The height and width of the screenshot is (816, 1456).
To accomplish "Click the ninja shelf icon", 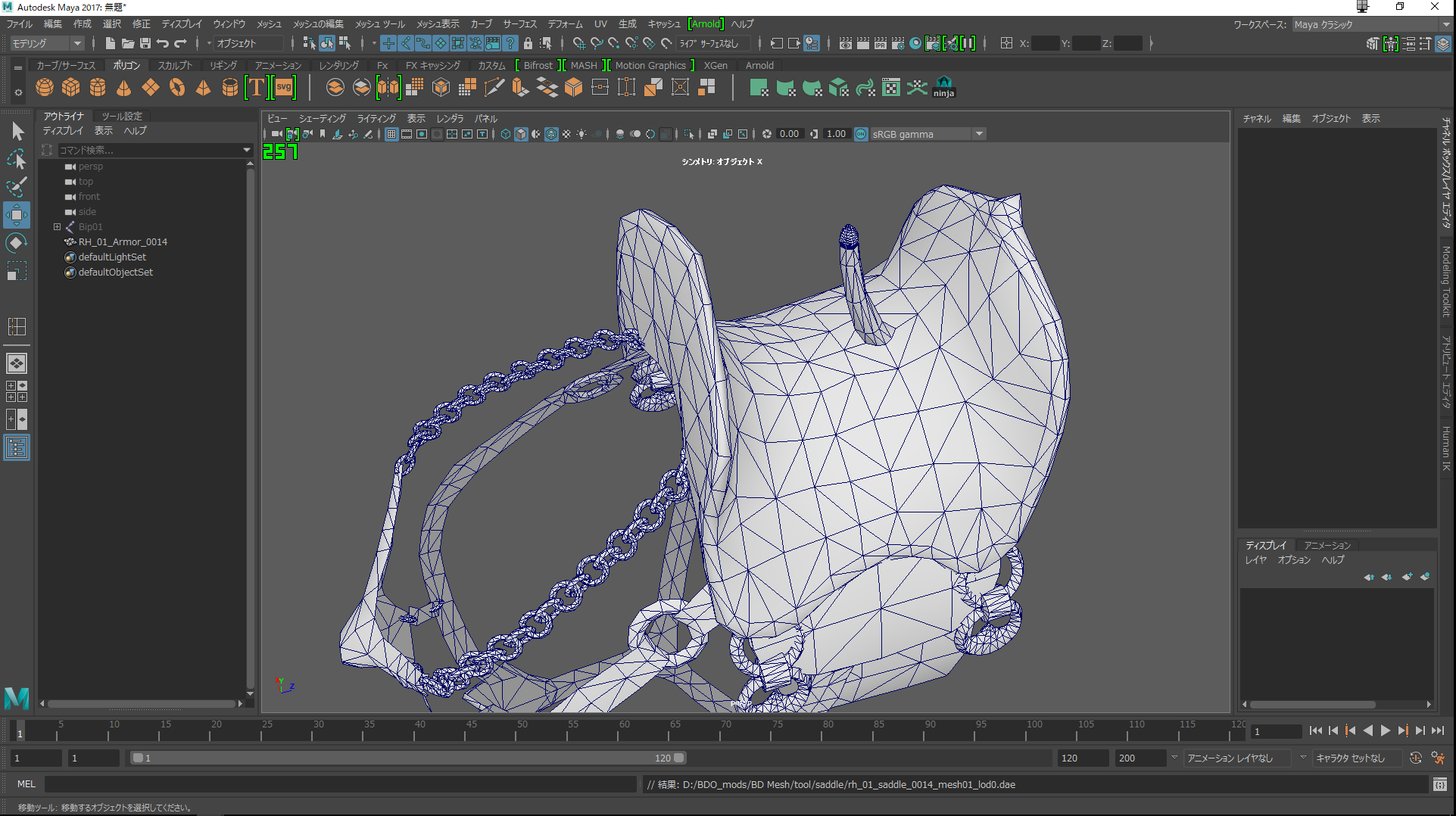I will (943, 88).
